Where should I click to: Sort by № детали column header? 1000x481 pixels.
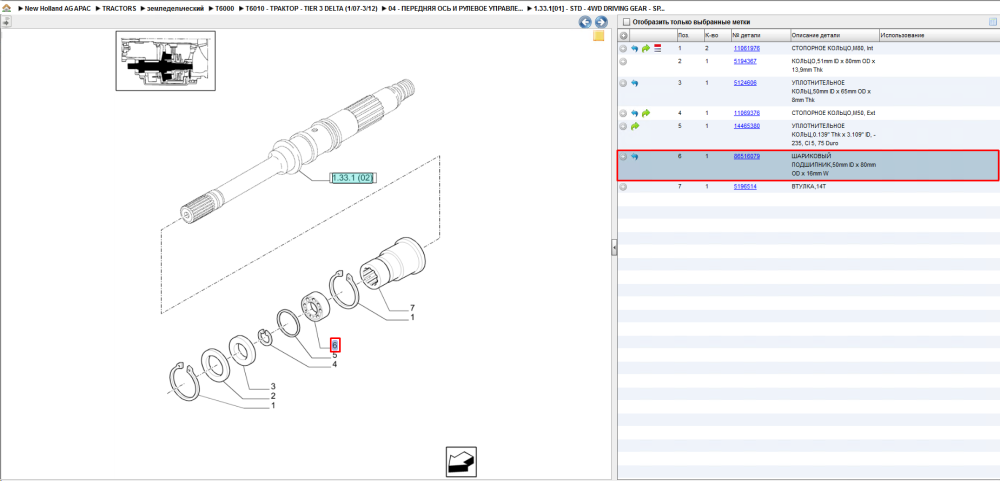pyautogui.click(x=760, y=35)
